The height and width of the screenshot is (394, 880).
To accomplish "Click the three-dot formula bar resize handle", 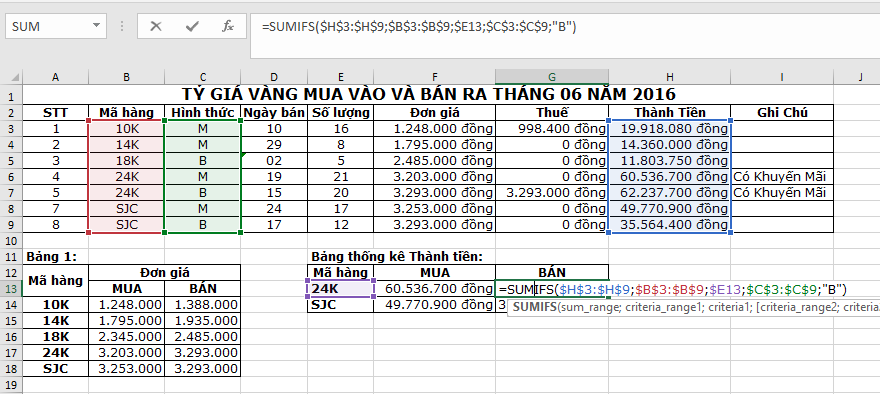I will pyautogui.click(x=122, y=26).
